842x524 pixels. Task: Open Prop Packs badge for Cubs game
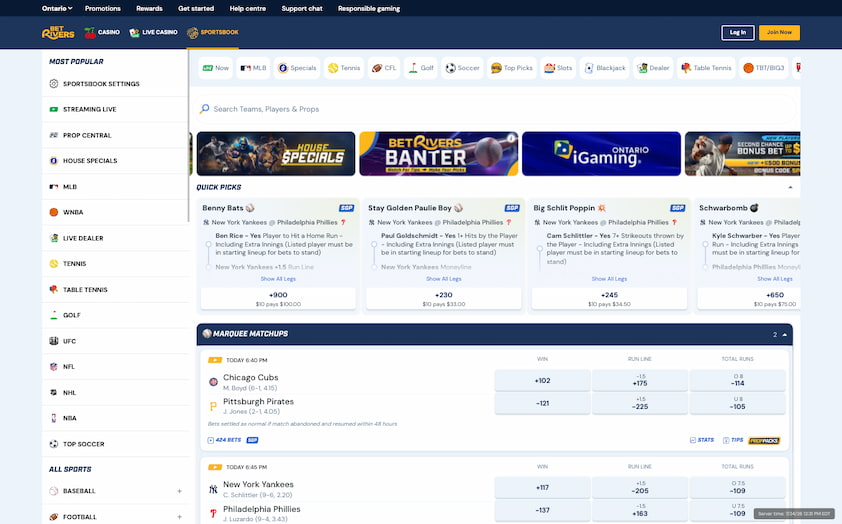click(764, 441)
